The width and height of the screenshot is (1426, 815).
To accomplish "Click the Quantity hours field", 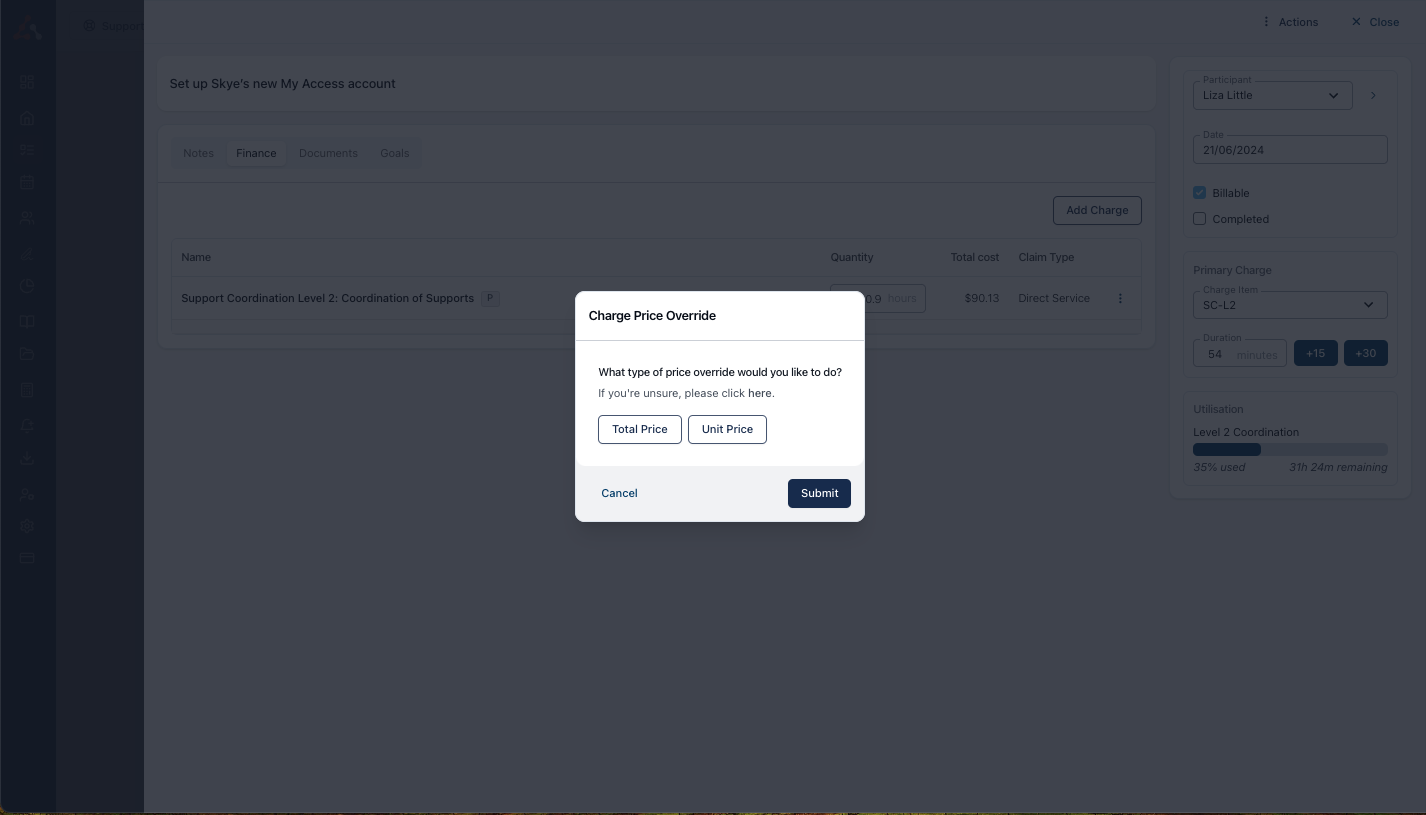I will [877, 298].
